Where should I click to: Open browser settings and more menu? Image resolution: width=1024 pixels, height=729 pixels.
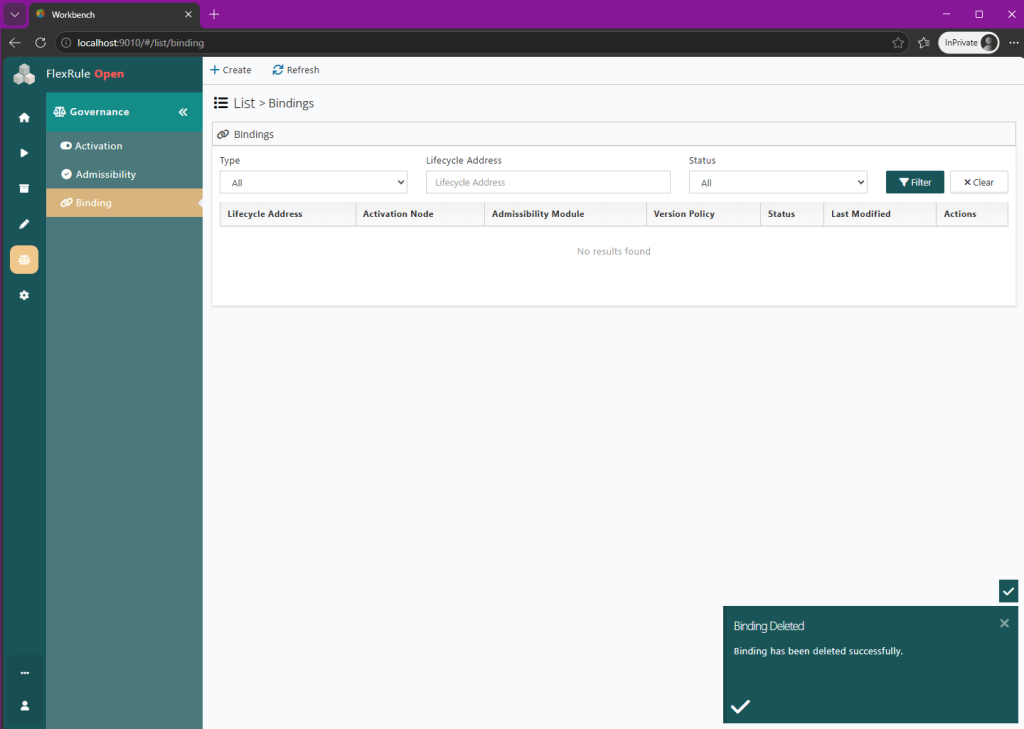[x=1014, y=42]
